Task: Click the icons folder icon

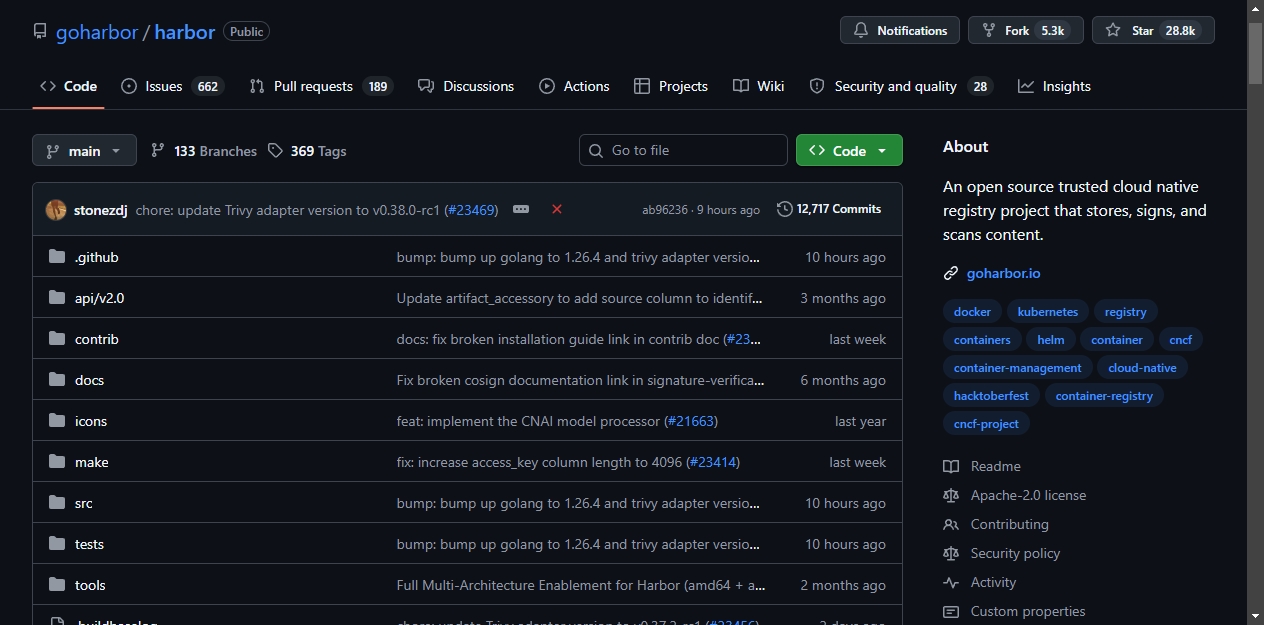Action: click(57, 421)
